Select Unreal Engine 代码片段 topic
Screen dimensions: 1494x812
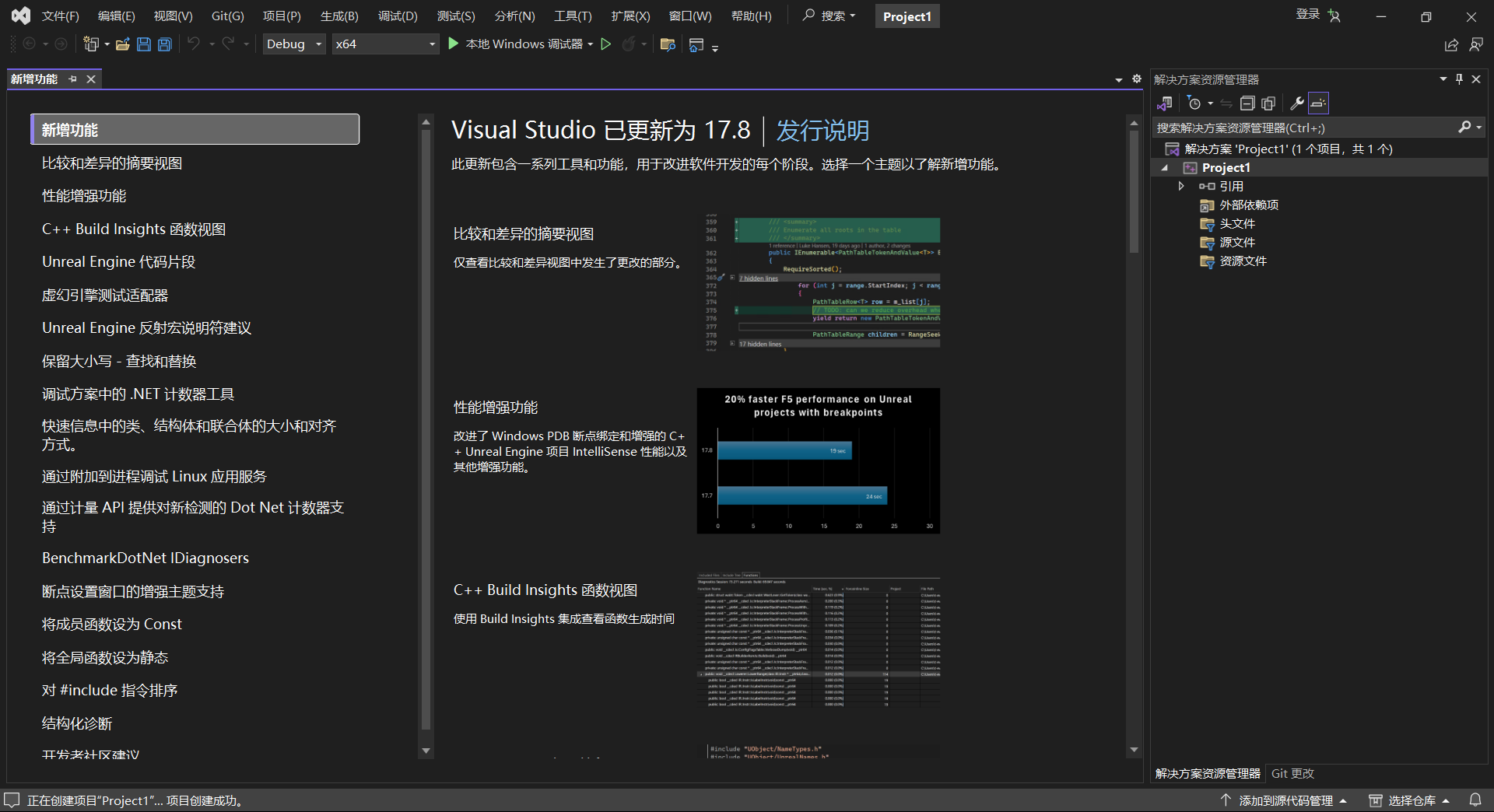118,262
